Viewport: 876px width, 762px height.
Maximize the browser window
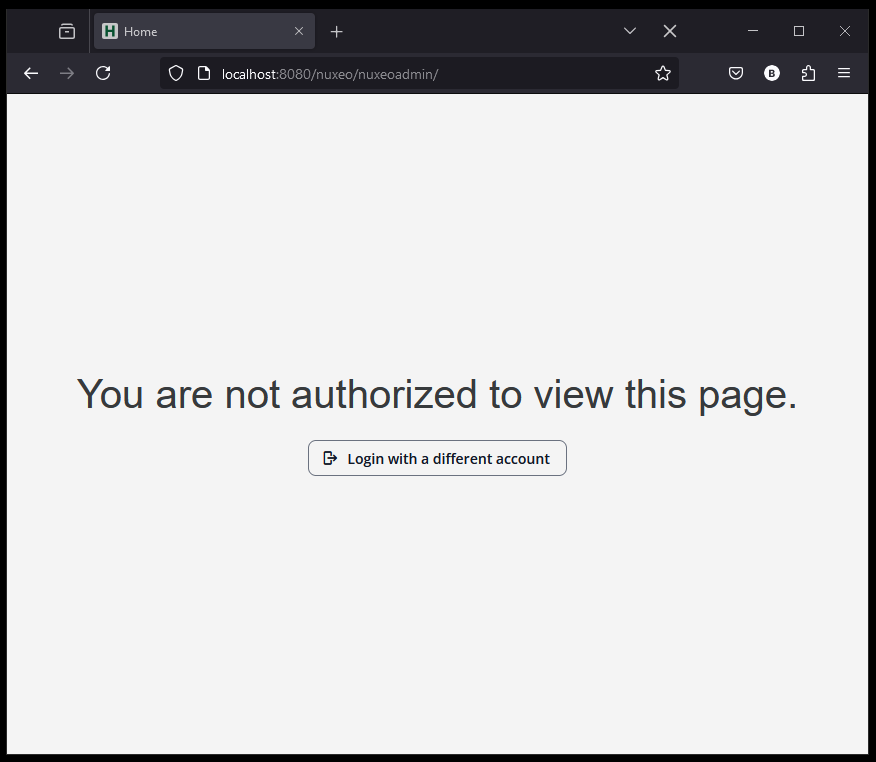[799, 31]
